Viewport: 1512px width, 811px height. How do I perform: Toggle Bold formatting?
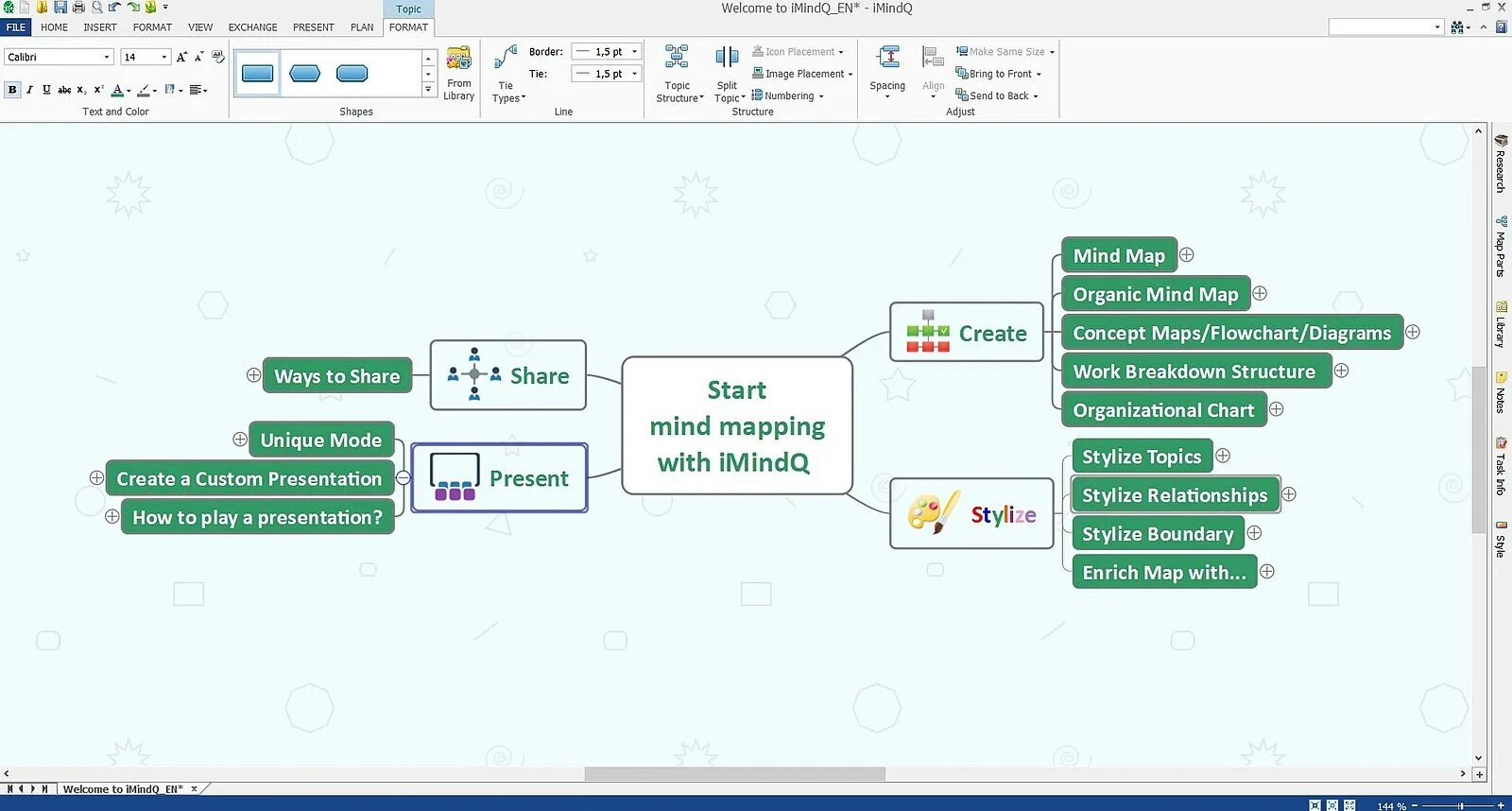12,90
